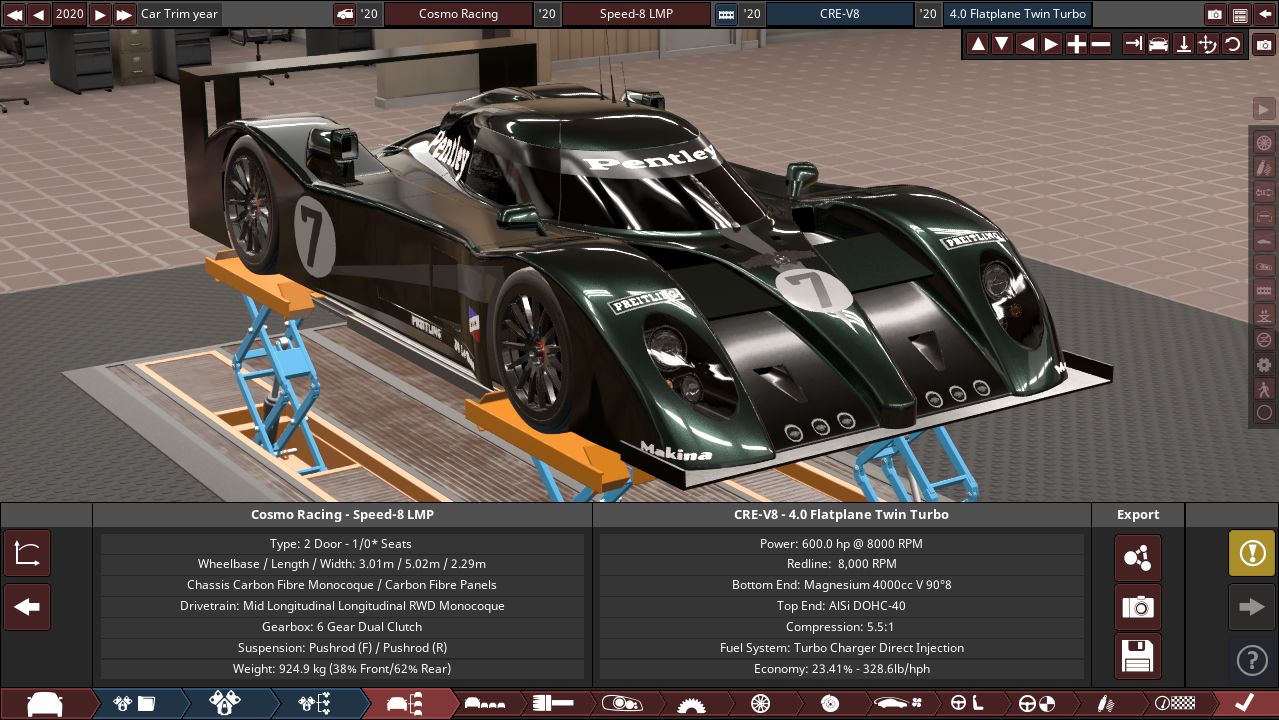The image size is (1279, 720).
Task: Step the trim year forward one
Action: (100, 14)
